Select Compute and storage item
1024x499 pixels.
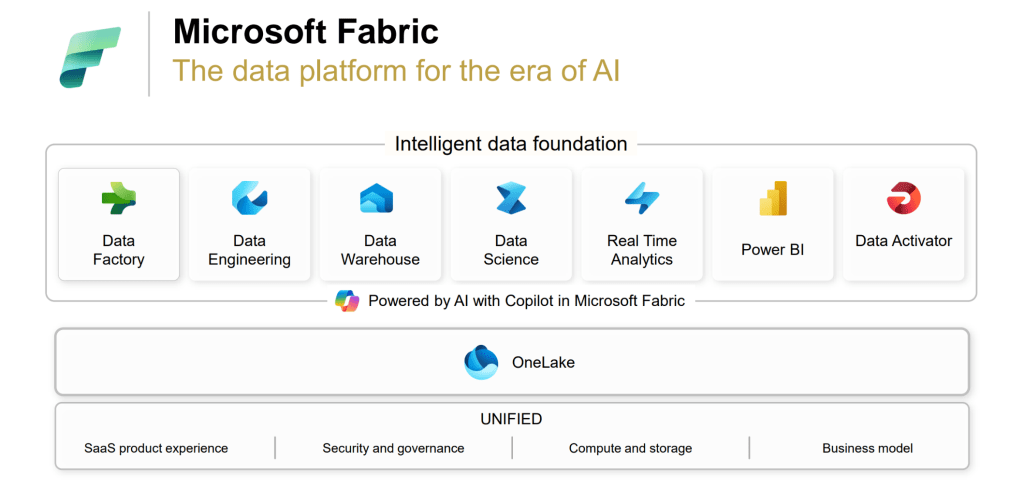coord(630,448)
